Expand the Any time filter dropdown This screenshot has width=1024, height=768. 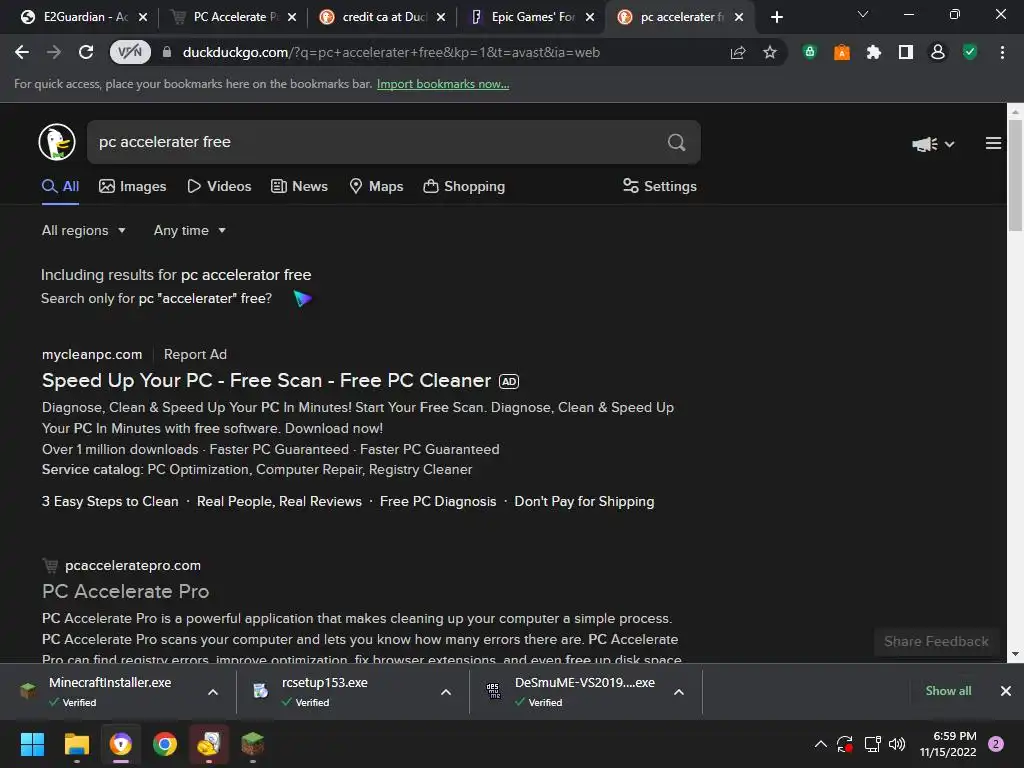(189, 231)
